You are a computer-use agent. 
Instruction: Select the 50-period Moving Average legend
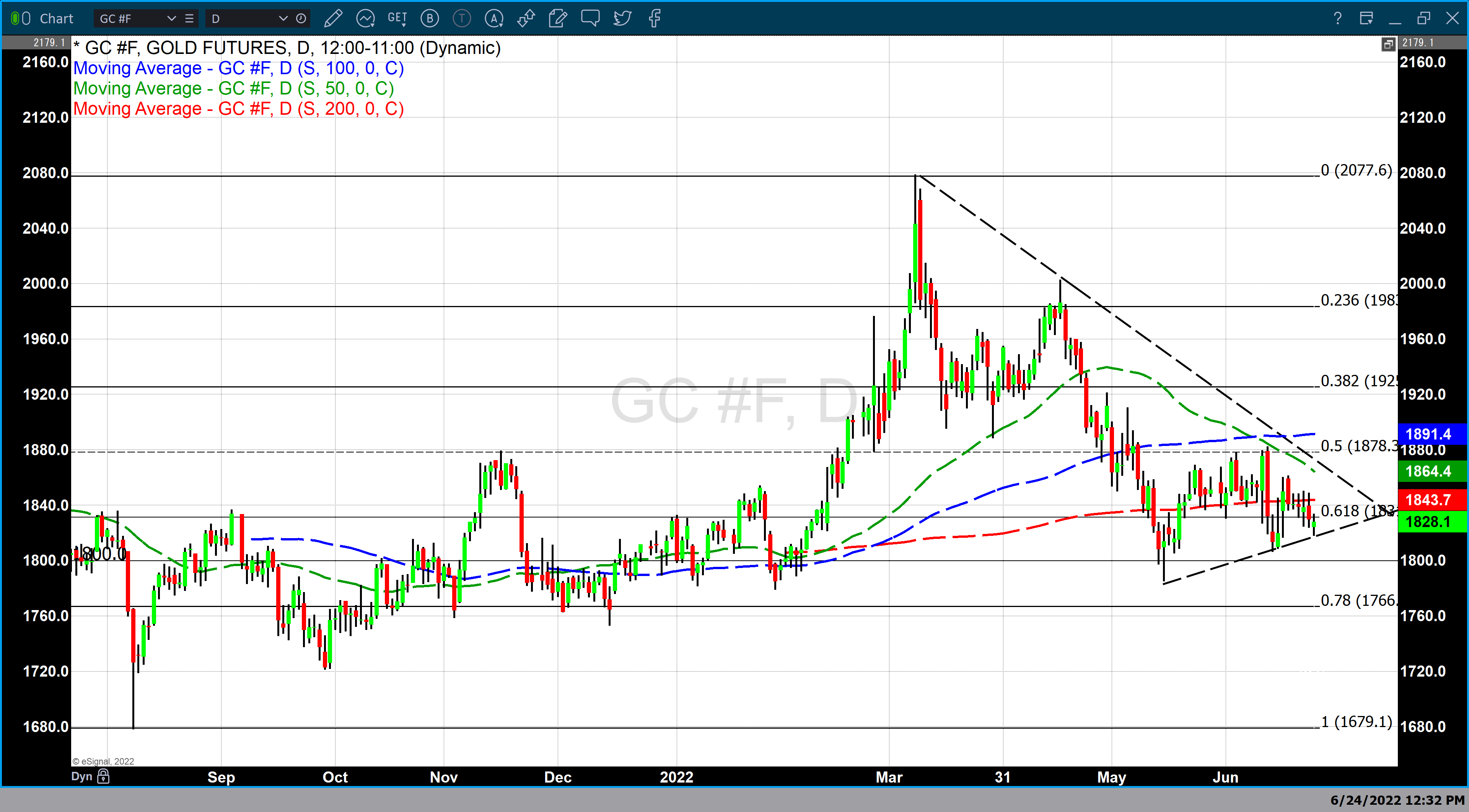tap(234, 88)
